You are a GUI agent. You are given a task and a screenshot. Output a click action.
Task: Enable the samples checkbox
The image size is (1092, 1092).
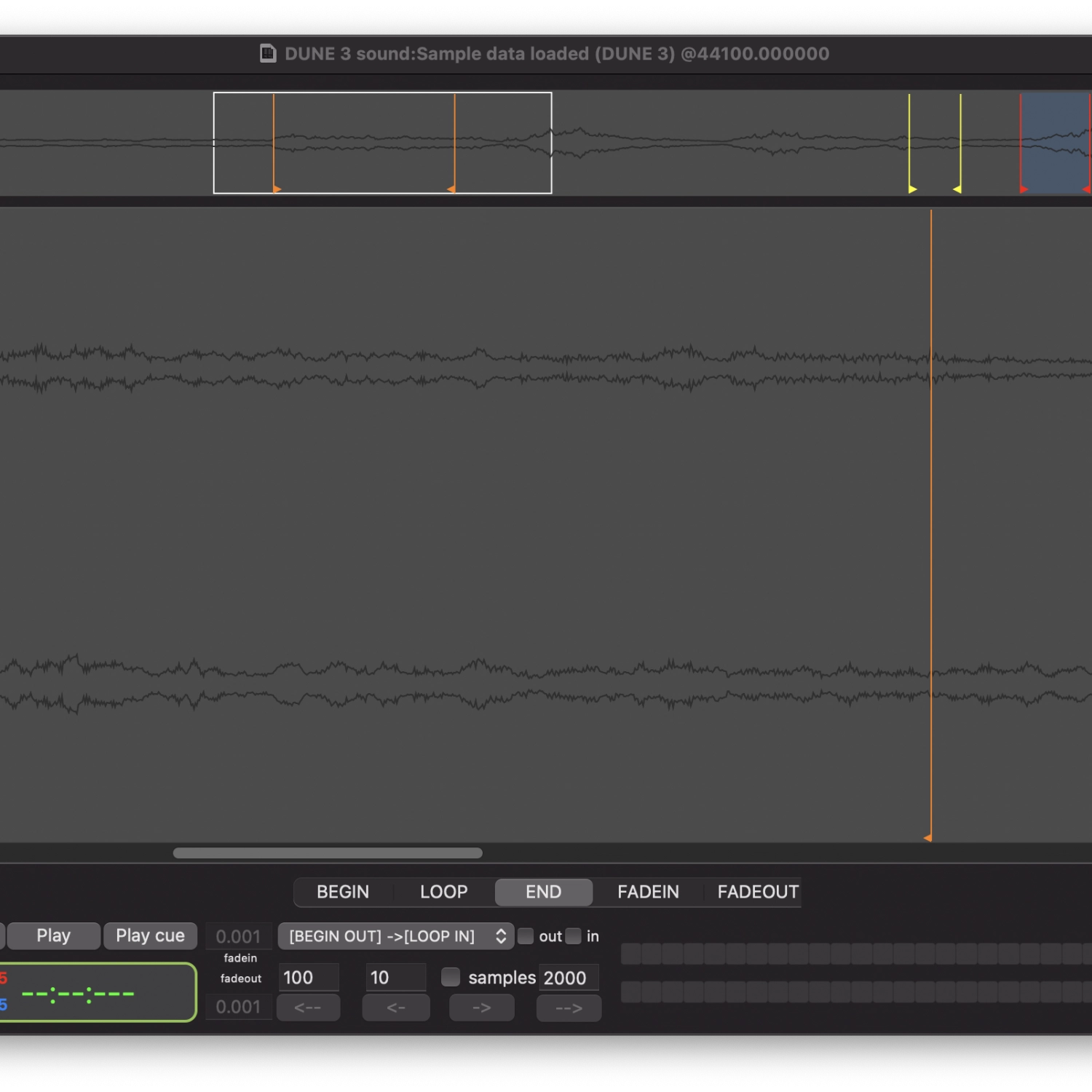pos(451,977)
